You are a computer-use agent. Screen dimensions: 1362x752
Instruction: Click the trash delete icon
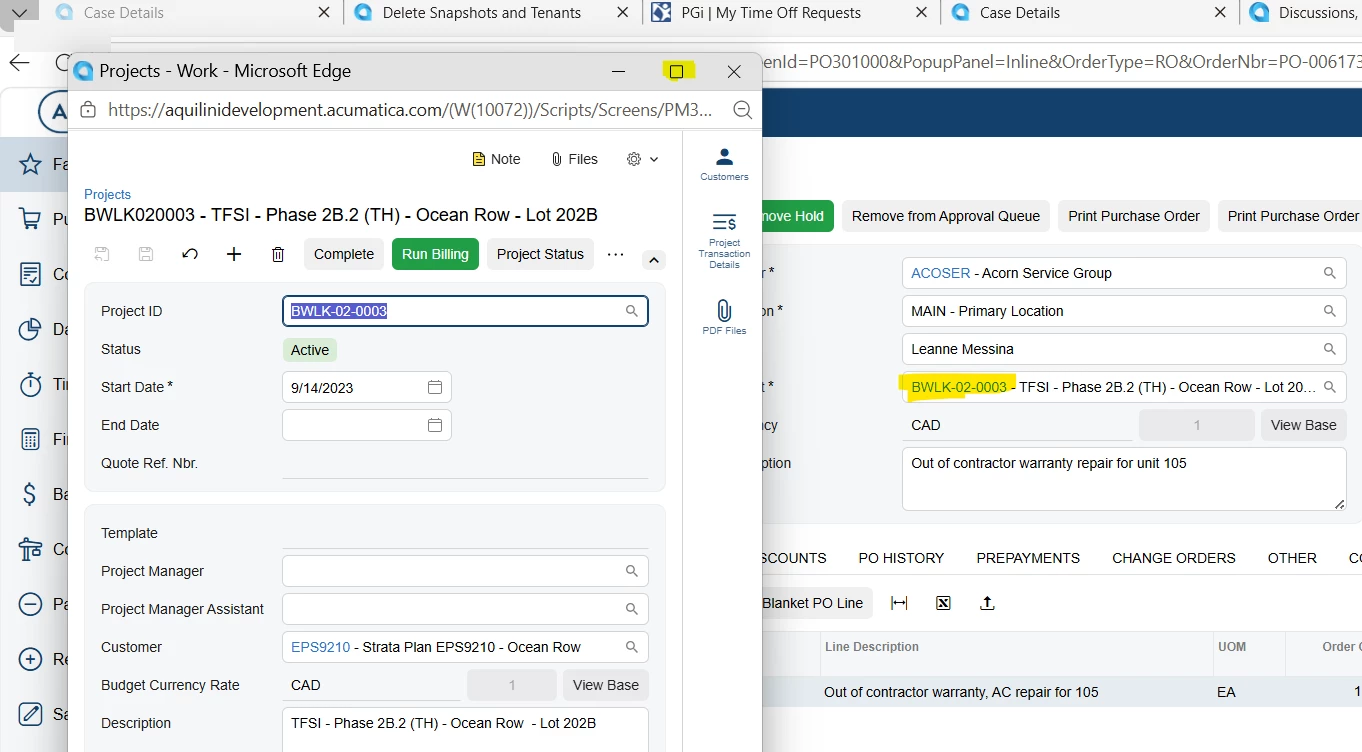(x=278, y=254)
